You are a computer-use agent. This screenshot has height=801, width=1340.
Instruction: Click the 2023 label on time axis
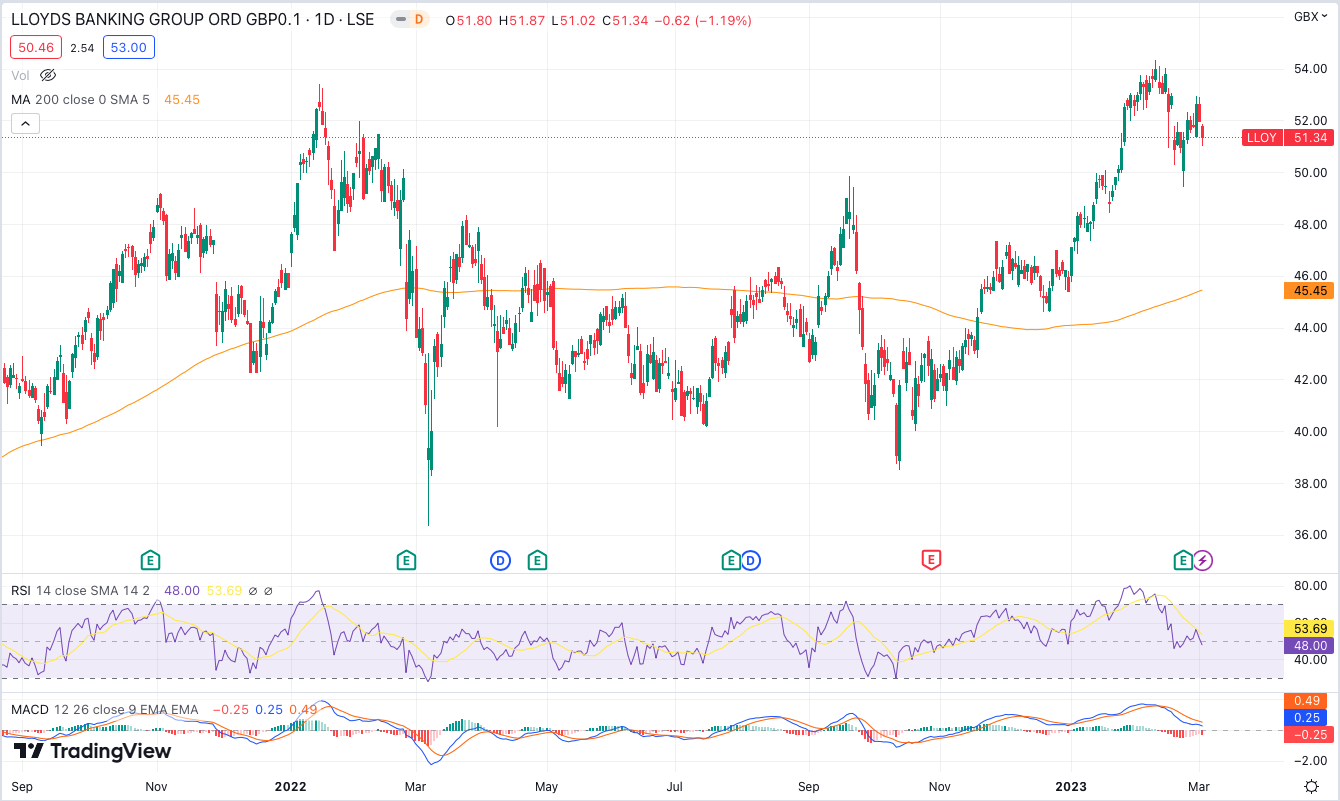[1073, 787]
